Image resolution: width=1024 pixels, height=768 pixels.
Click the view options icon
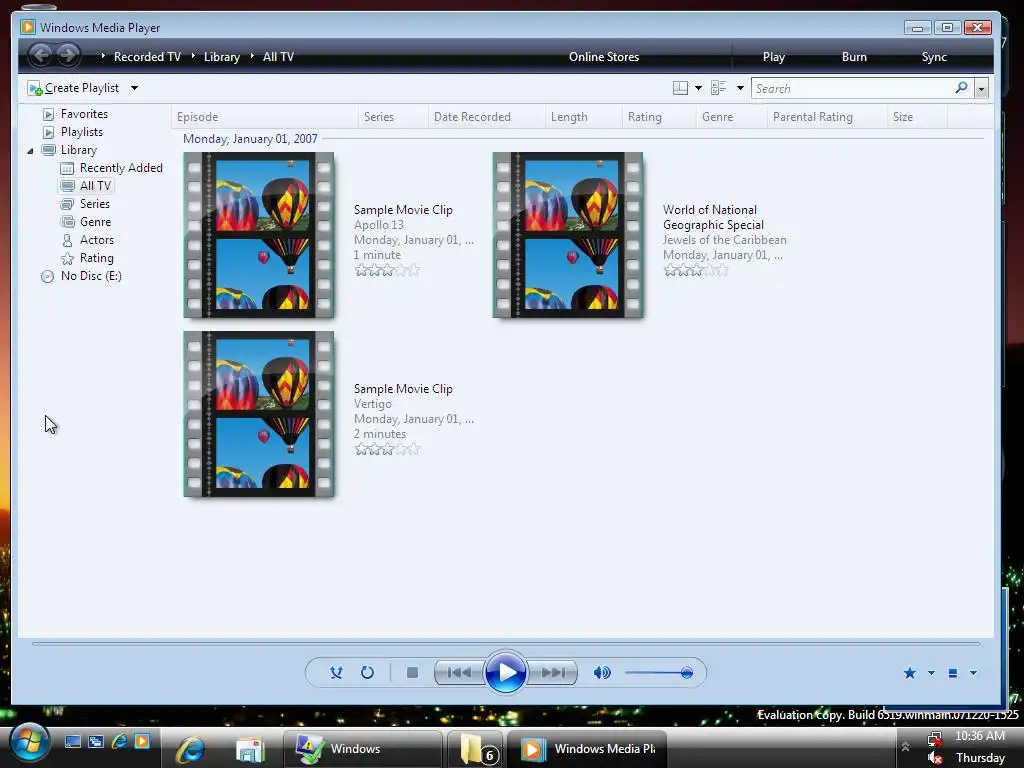pyautogui.click(x=718, y=88)
